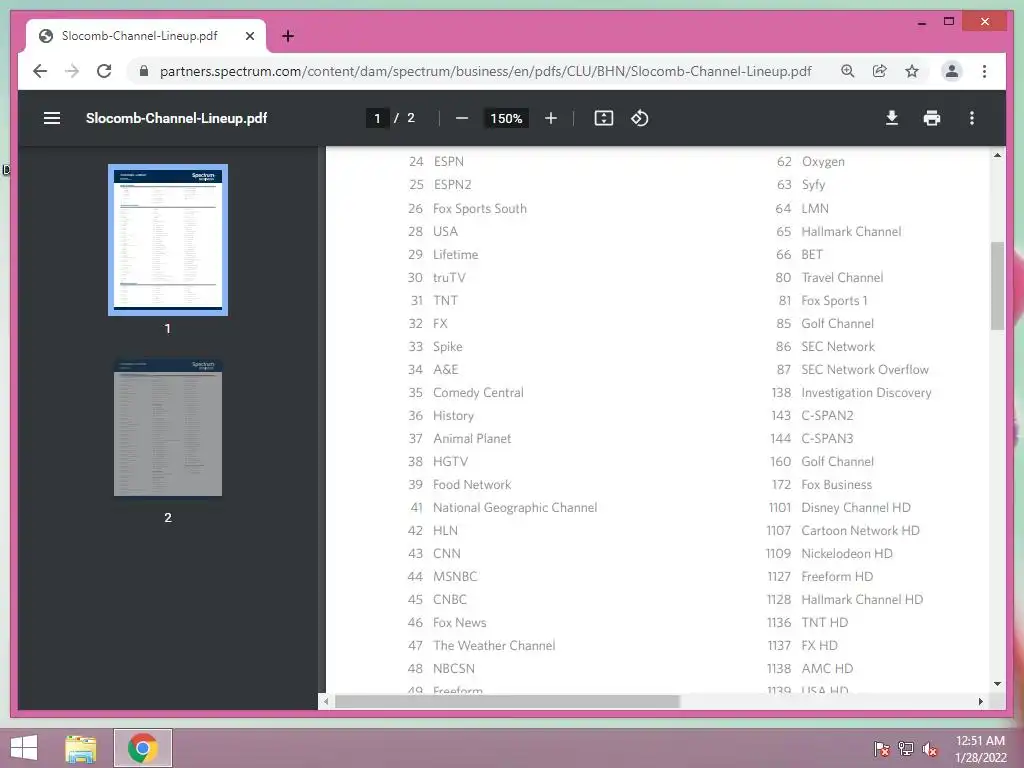Download the PDF file
The image size is (1024, 768).
[x=891, y=118]
